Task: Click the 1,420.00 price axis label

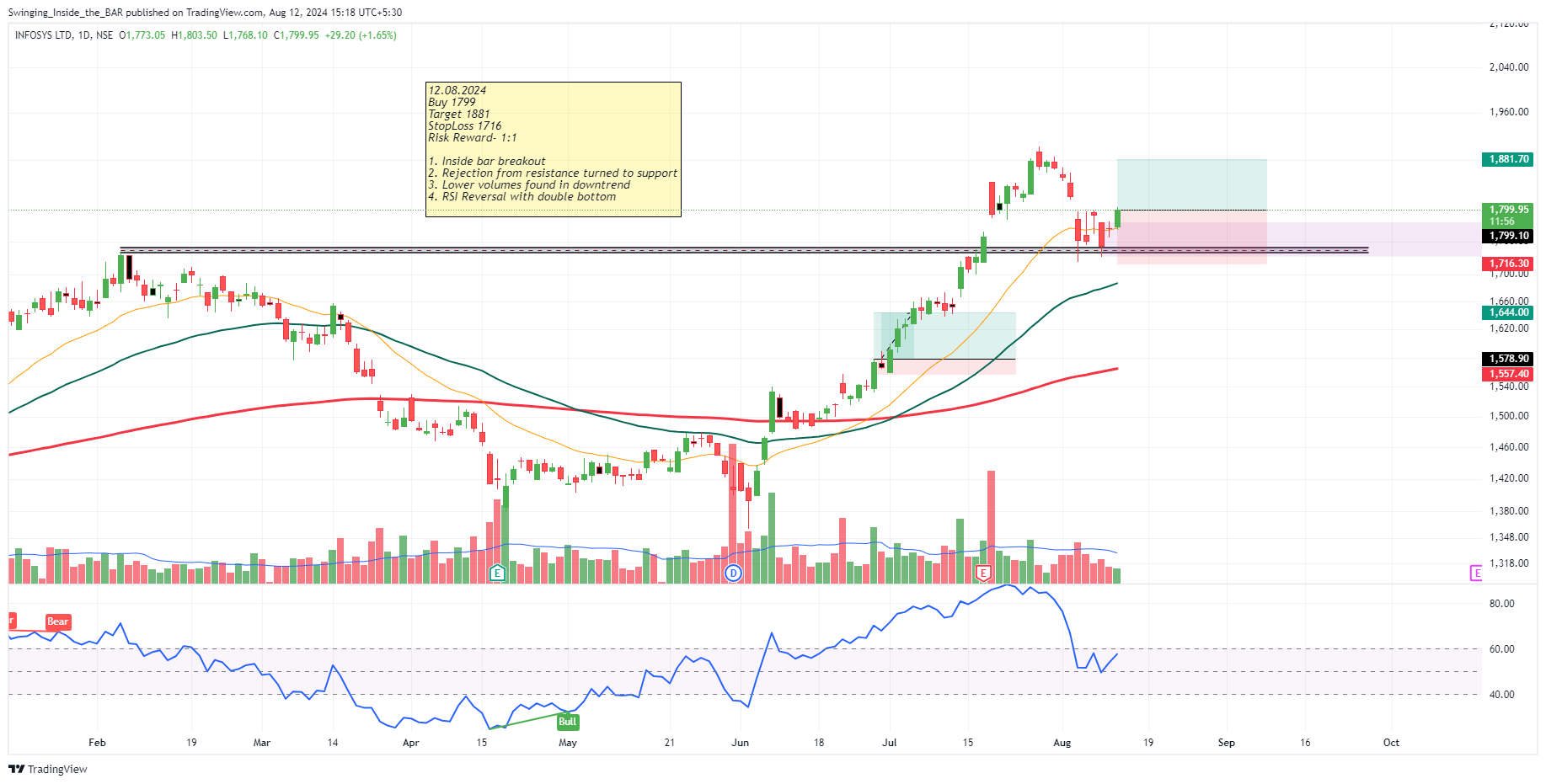Action: click(x=1509, y=478)
